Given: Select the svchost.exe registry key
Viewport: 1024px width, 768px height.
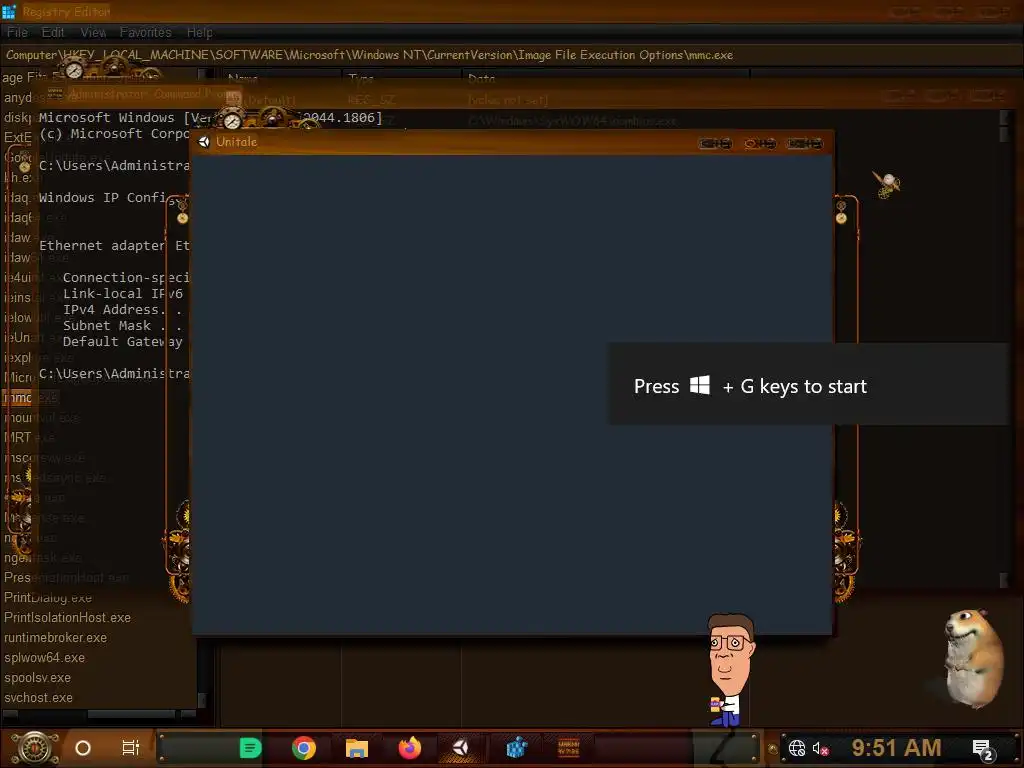Looking at the screenshot, I should tap(39, 697).
